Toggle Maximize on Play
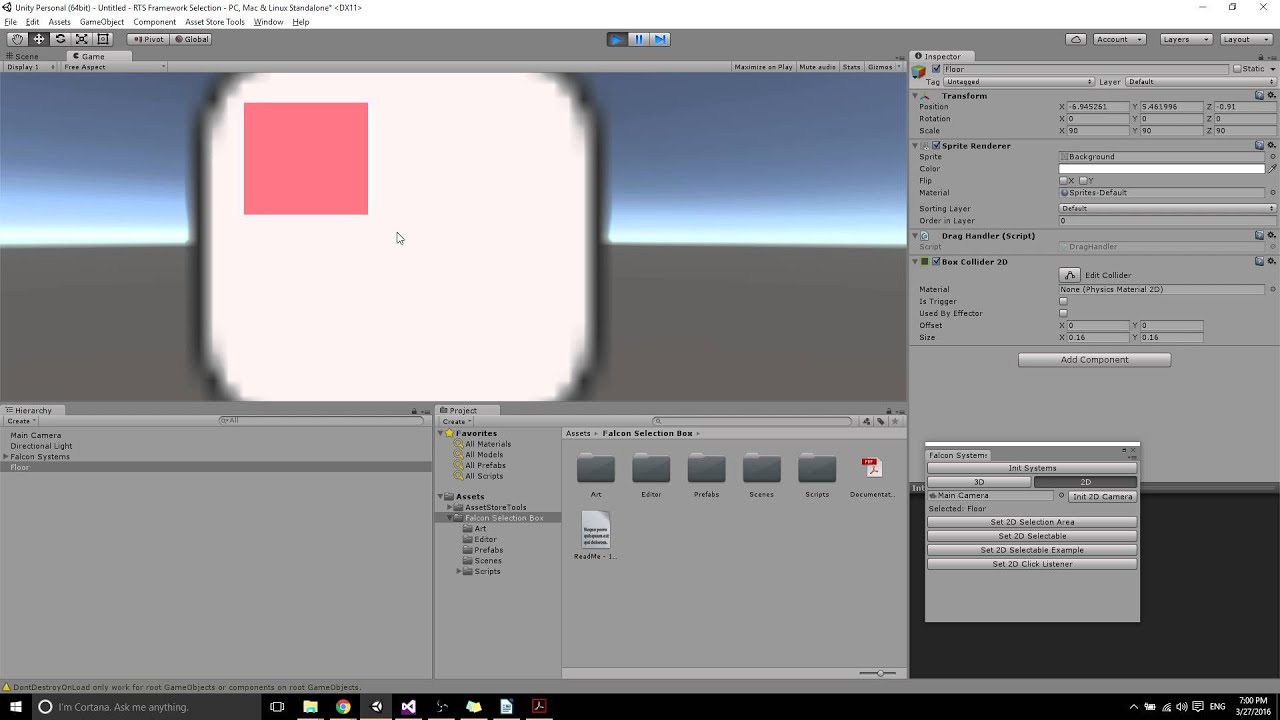The height and width of the screenshot is (720, 1280). coord(763,67)
